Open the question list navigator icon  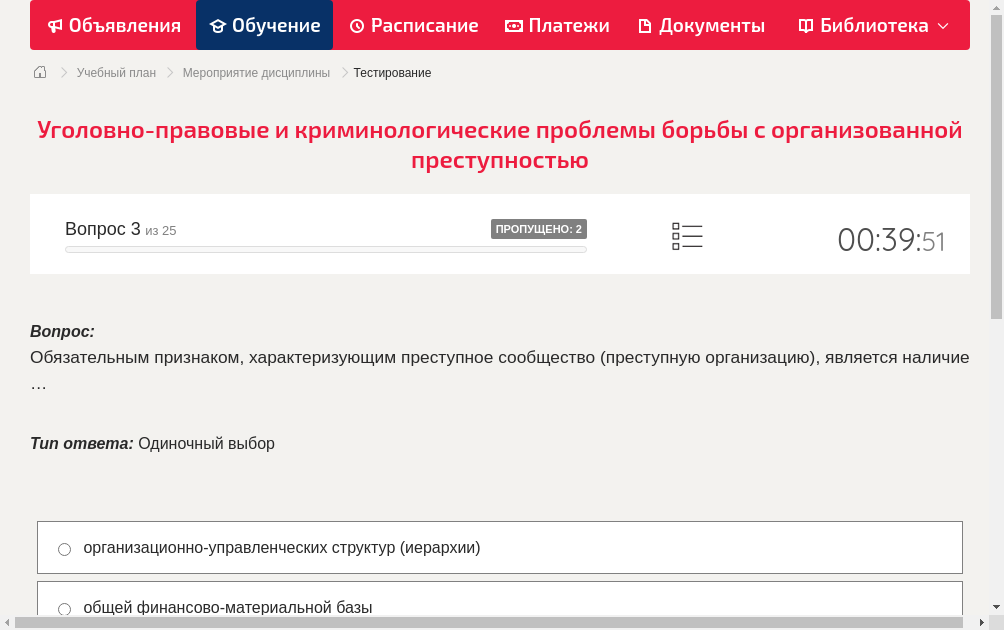tap(687, 235)
